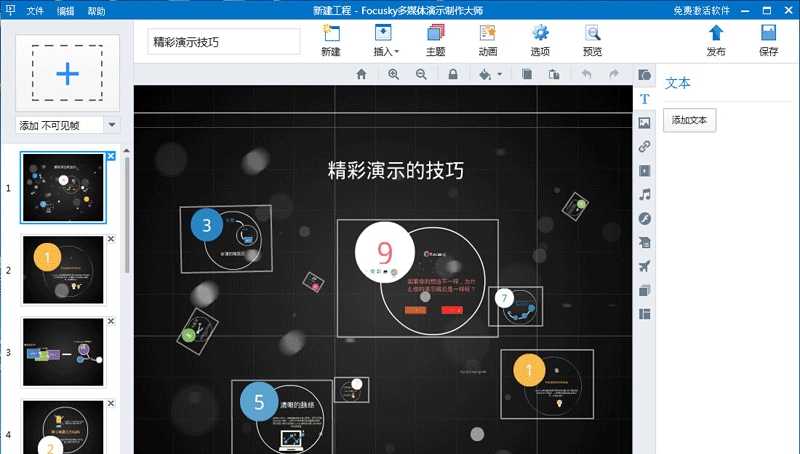
Task: Select the airplane icon tool
Action: [x=644, y=266]
